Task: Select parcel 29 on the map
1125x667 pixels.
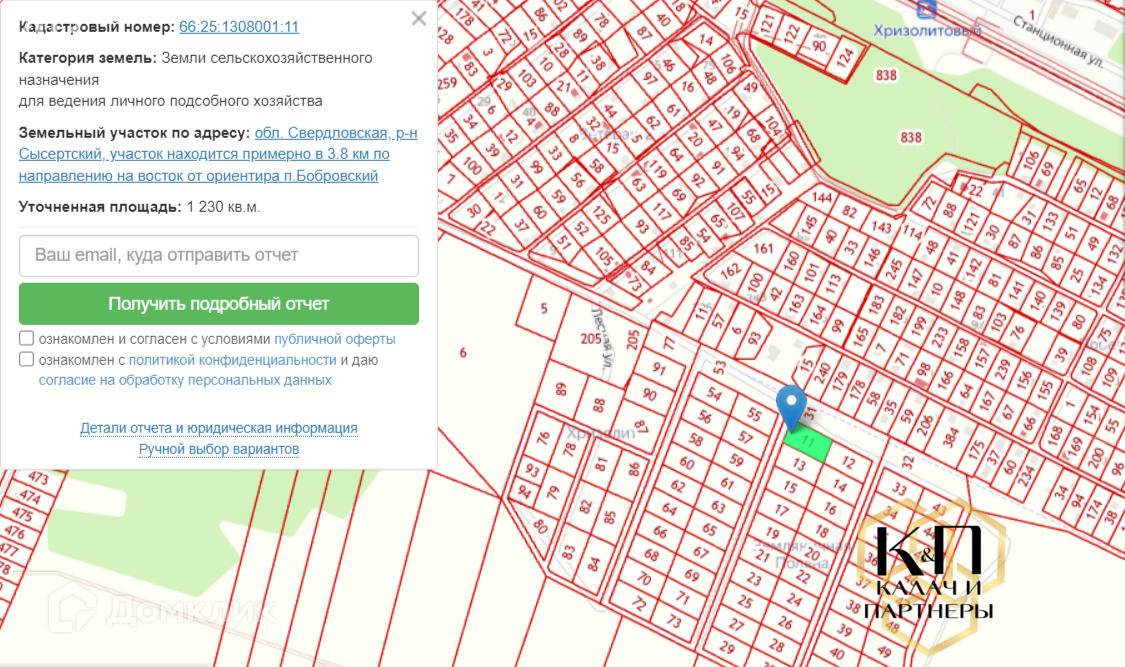Action: tap(726, 648)
